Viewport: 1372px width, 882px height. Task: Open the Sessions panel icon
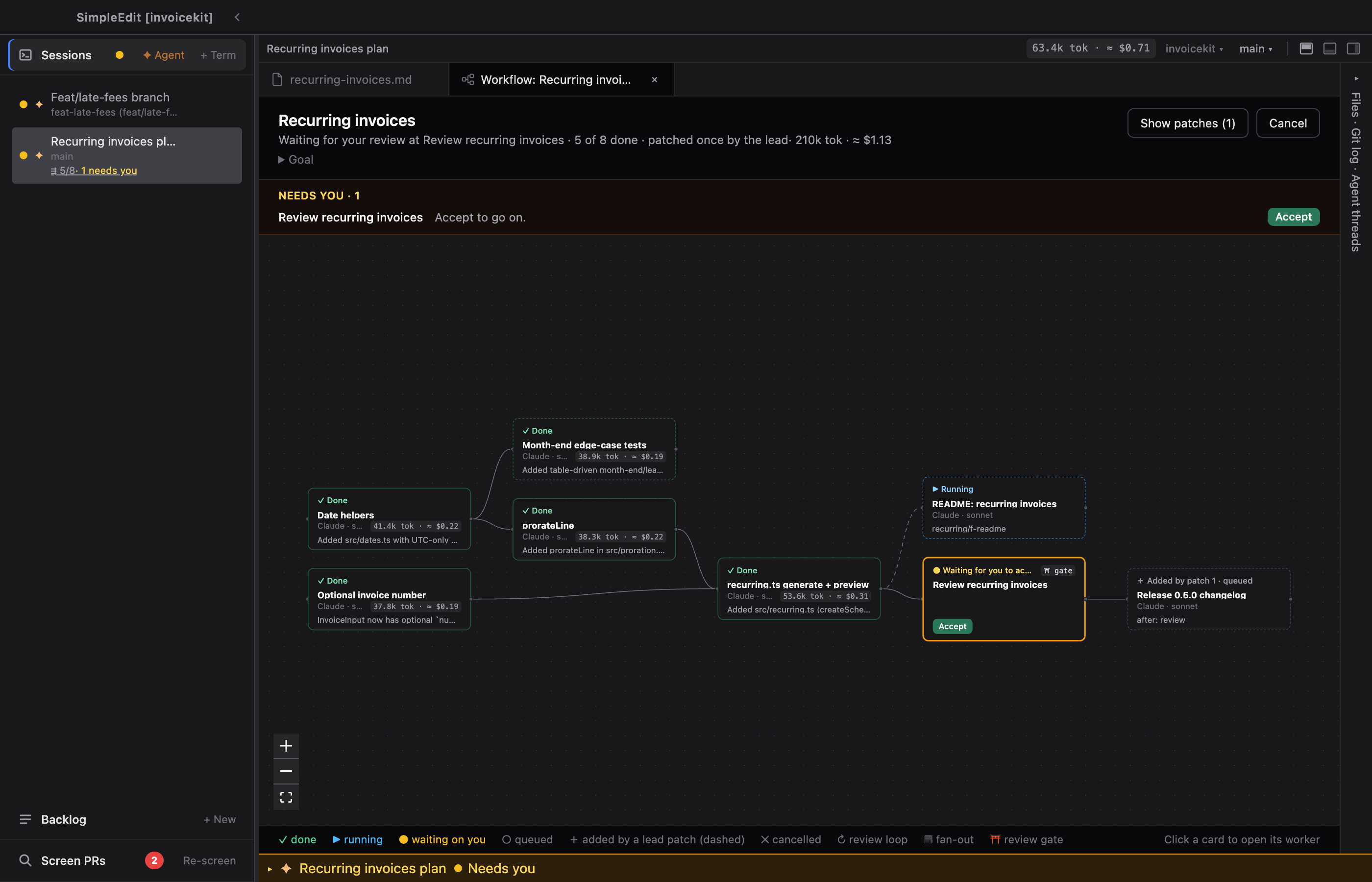(x=26, y=55)
